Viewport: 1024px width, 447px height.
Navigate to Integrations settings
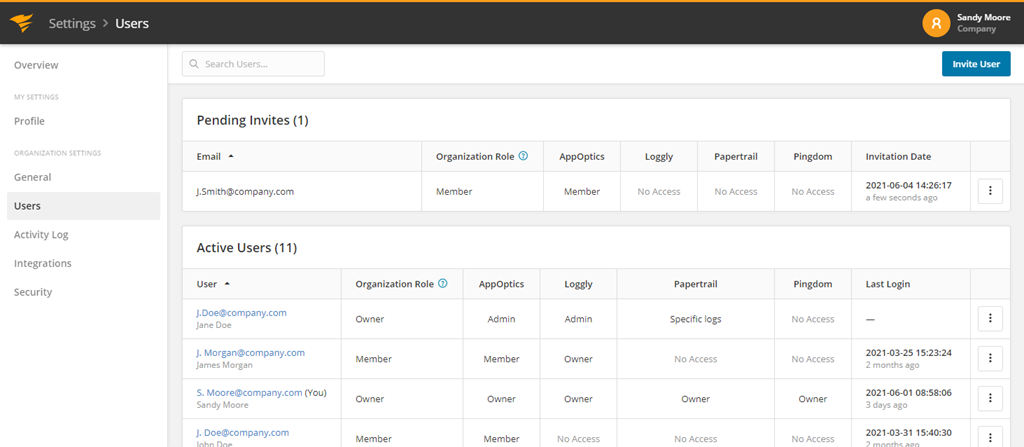pos(42,263)
